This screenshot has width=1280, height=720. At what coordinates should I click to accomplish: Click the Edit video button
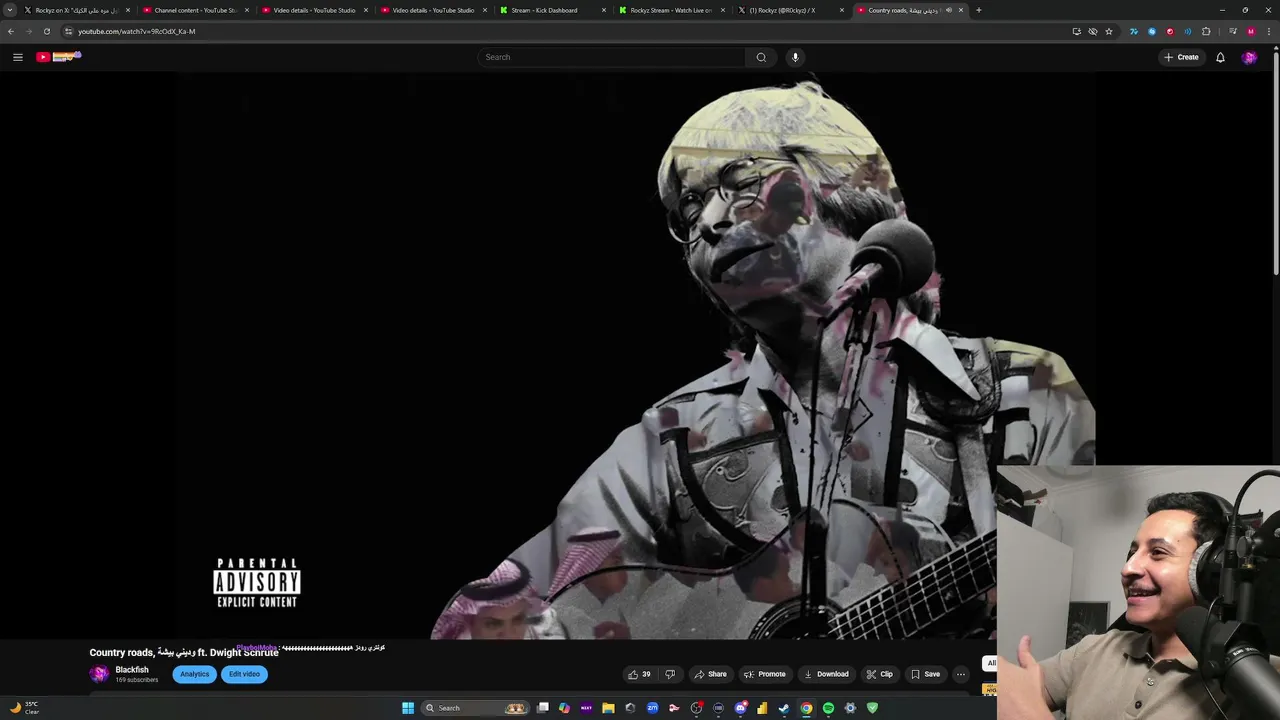click(x=244, y=674)
